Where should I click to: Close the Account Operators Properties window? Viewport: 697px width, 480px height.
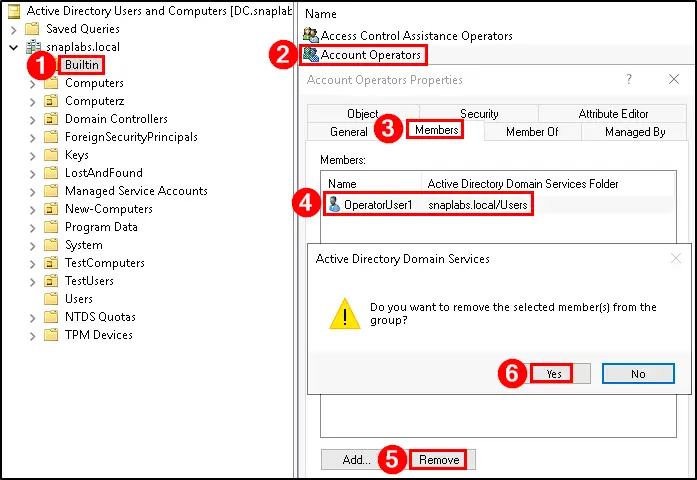674,79
